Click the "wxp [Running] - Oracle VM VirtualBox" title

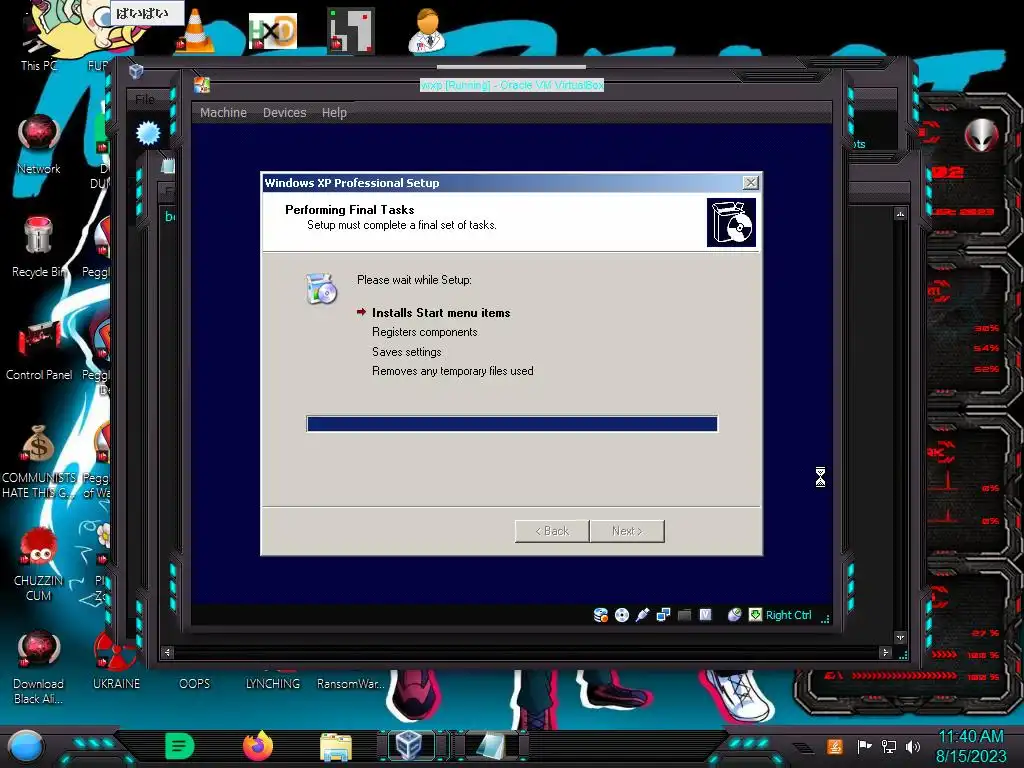(512, 85)
